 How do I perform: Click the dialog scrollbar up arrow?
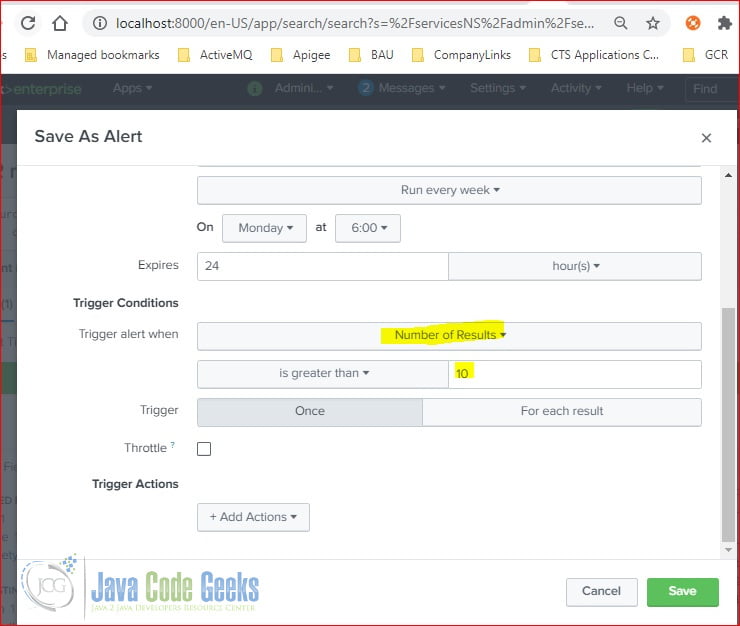[728, 175]
